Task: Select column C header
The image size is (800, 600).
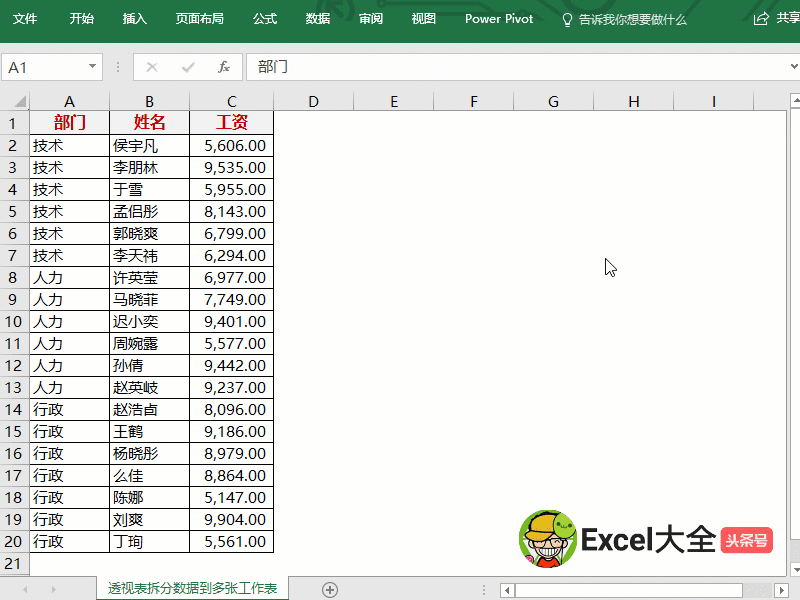Action: [231, 101]
